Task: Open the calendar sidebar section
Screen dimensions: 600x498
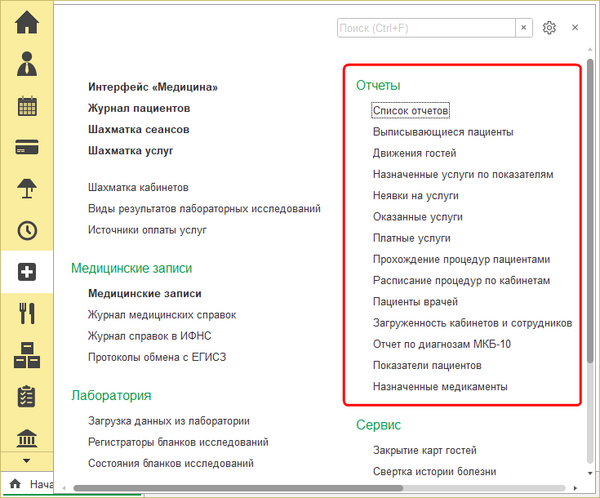Action: tap(27, 106)
